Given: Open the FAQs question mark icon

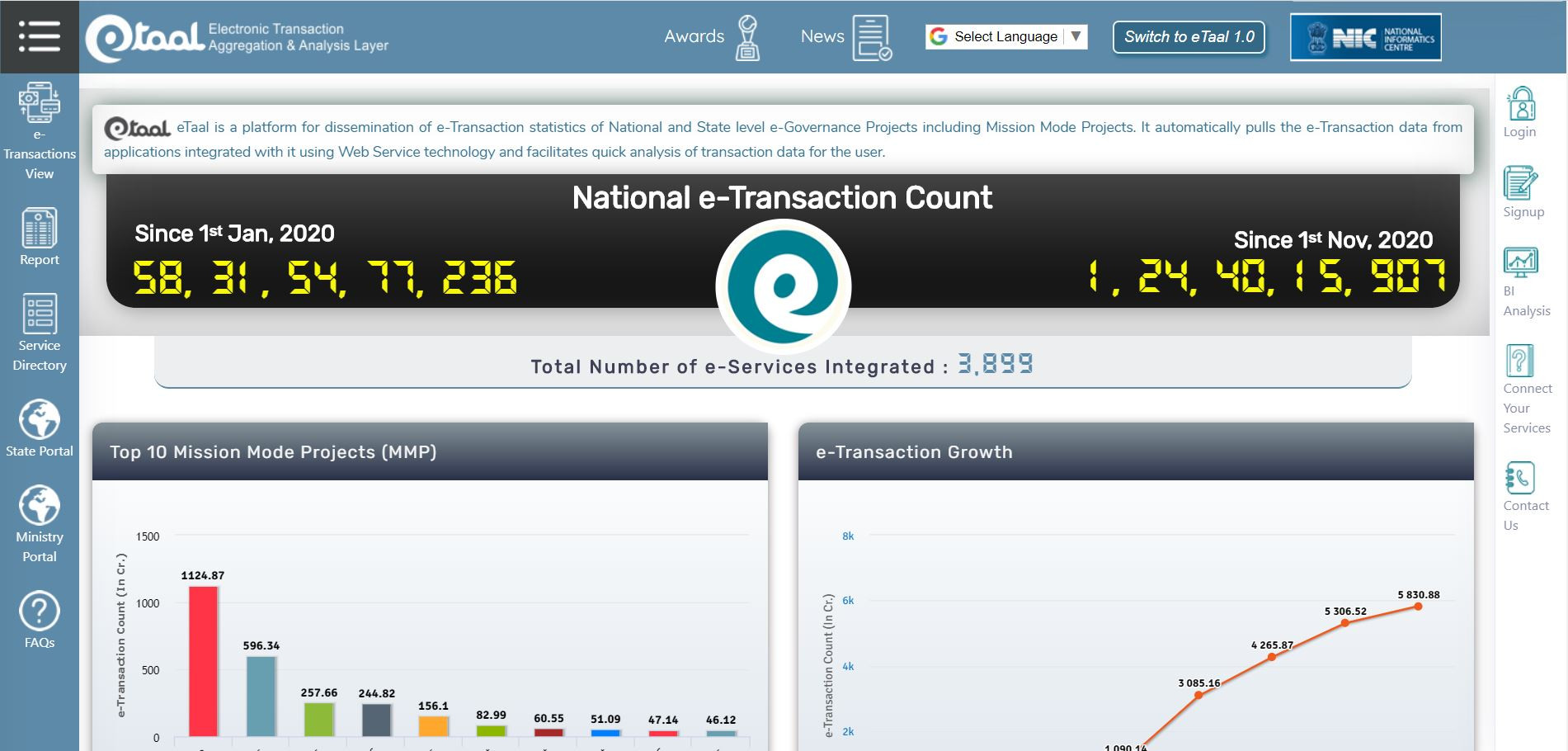Looking at the screenshot, I should point(39,612).
